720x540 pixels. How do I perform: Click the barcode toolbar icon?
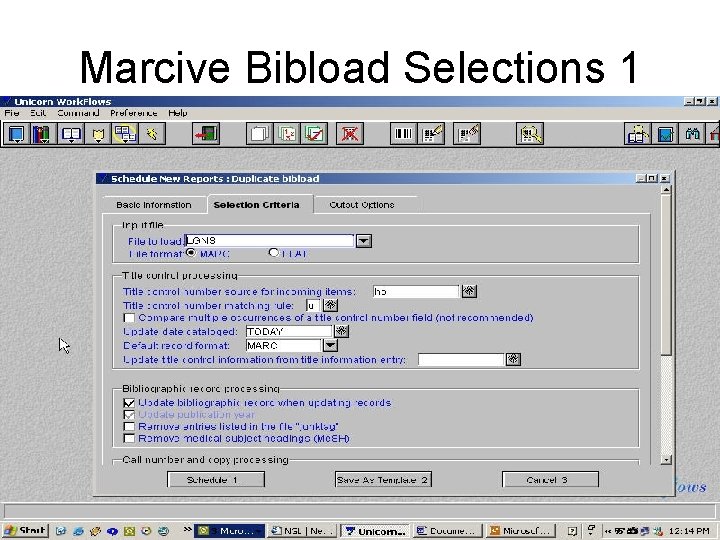point(404,134)
